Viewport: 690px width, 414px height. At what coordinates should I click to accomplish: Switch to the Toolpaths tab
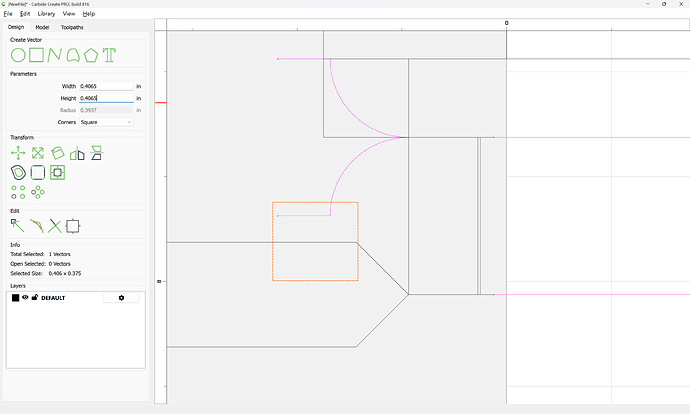[72, 27]
